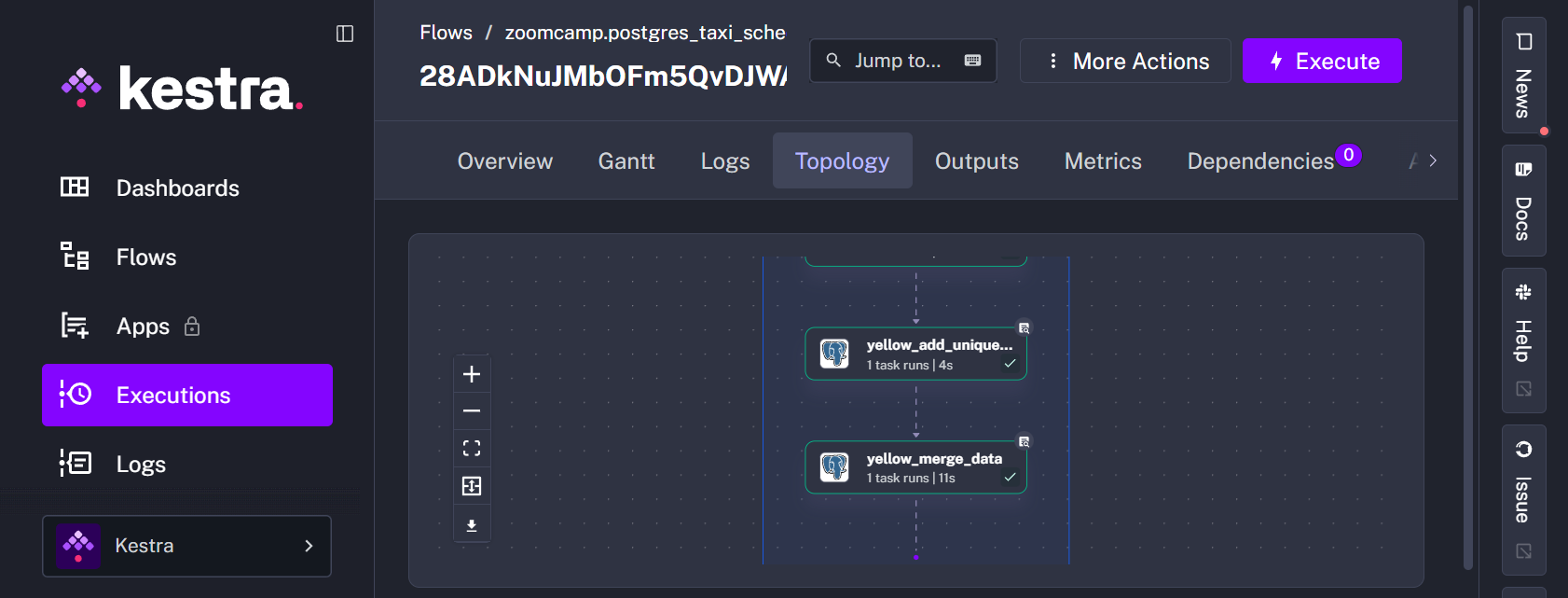This screenshot has height=598, width=1568.
Task: Switch to the Metrics tab
Action: [1103, 160]
